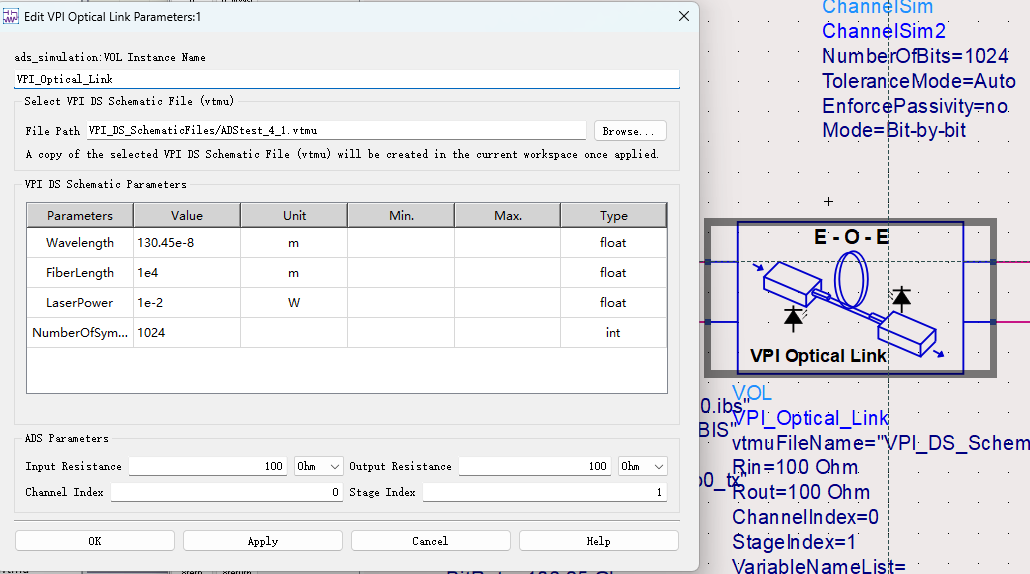Click the ToleranceMode=Auto text in schematic
This screenshot has height=574, width=1030.
[x=919, y=81]
